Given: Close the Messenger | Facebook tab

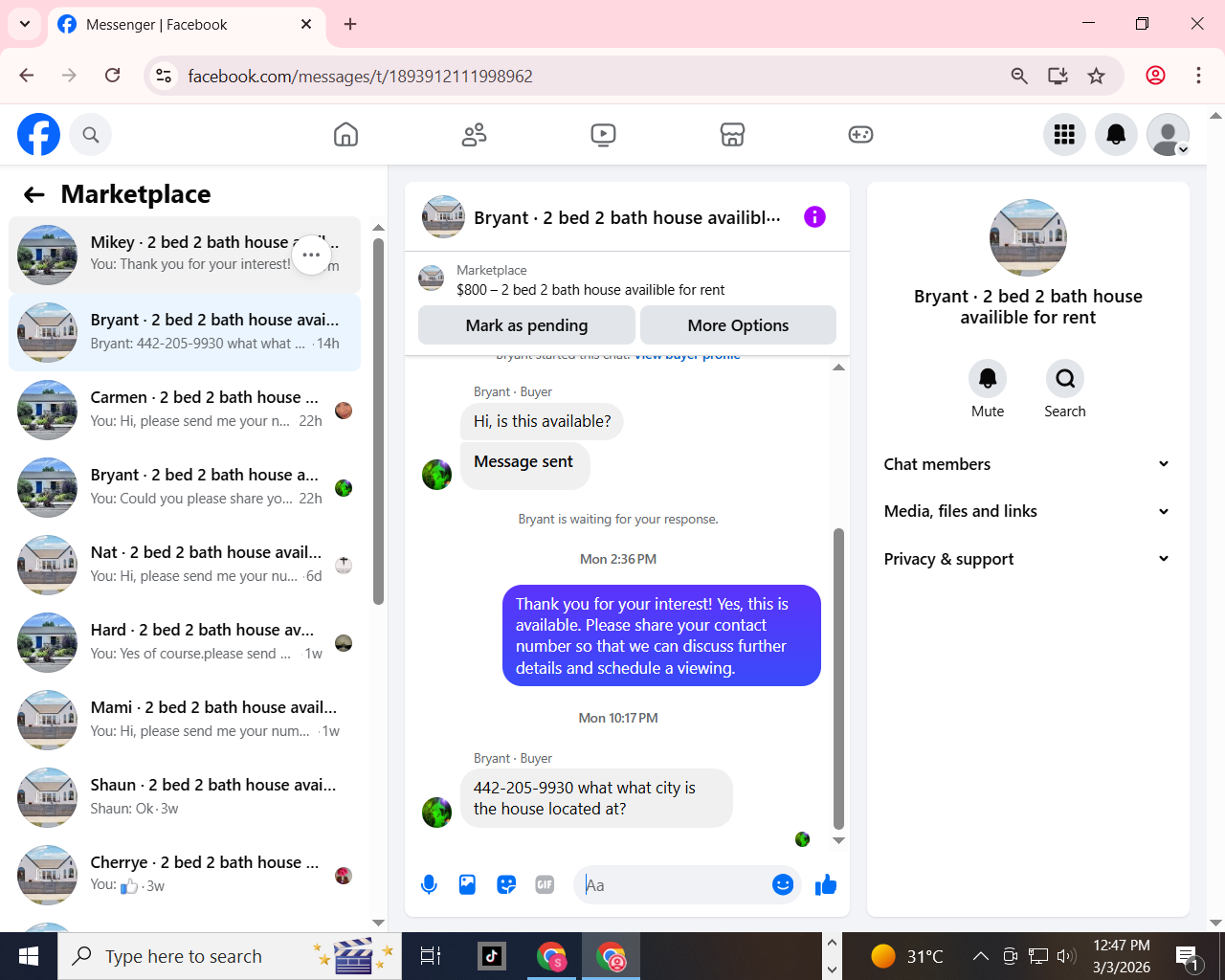Looking at the screenshot, I should coord(306,24).
